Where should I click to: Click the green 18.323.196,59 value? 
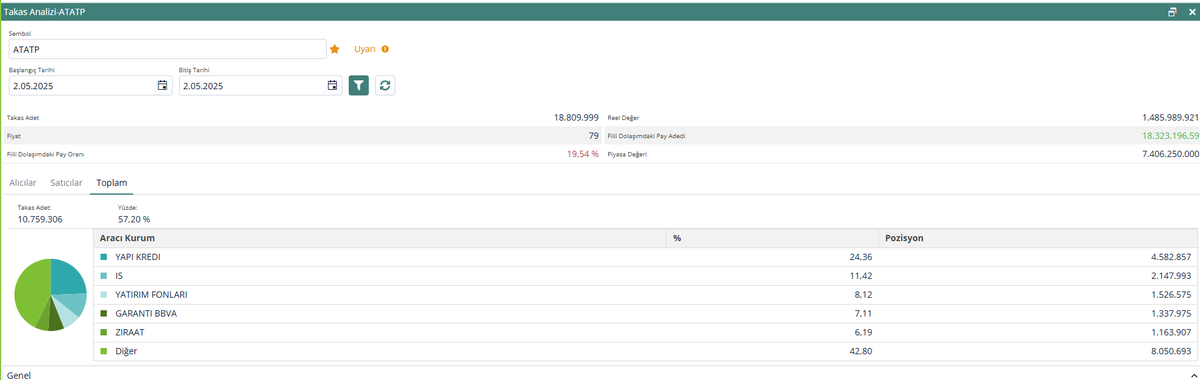[1170, 135]
